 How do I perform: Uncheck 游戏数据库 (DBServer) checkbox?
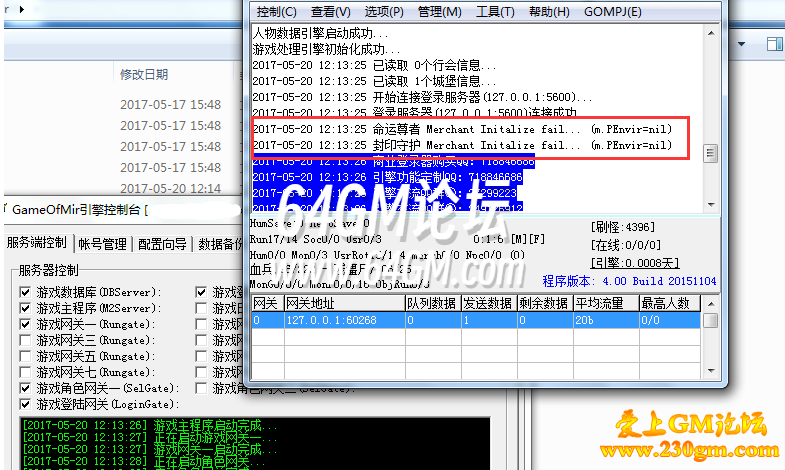pos(25,292)
